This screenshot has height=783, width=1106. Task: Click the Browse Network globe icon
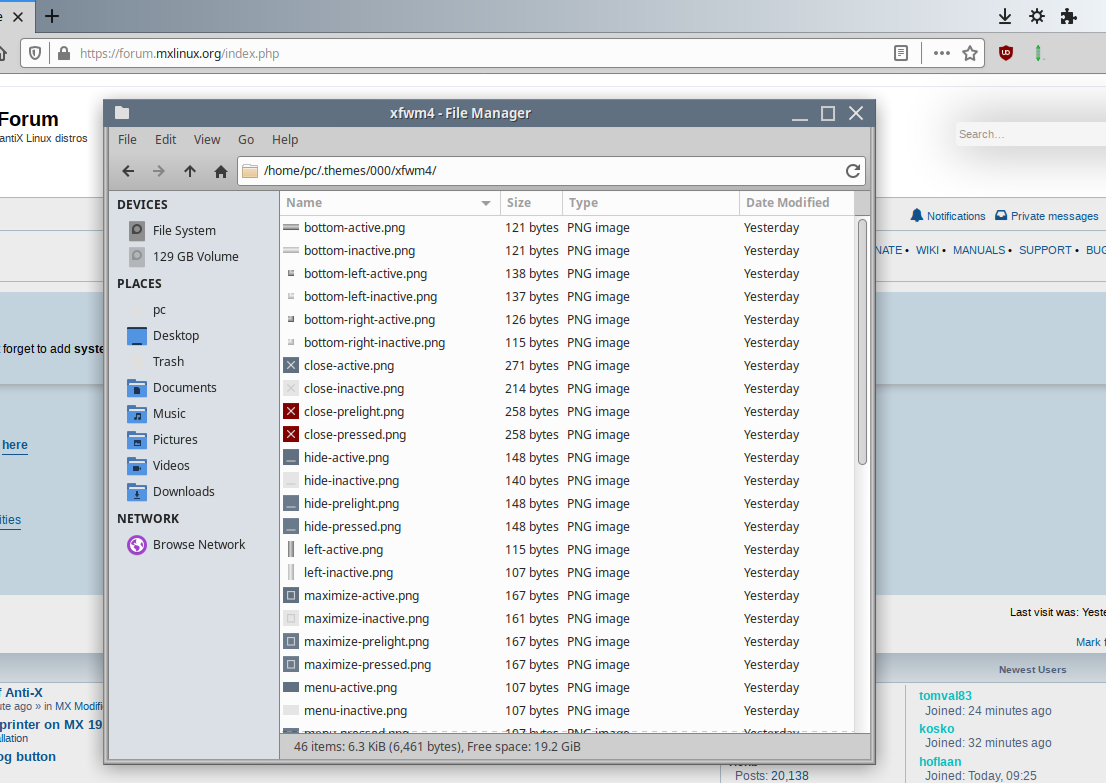pyautogui.click(x=137, y=545)
